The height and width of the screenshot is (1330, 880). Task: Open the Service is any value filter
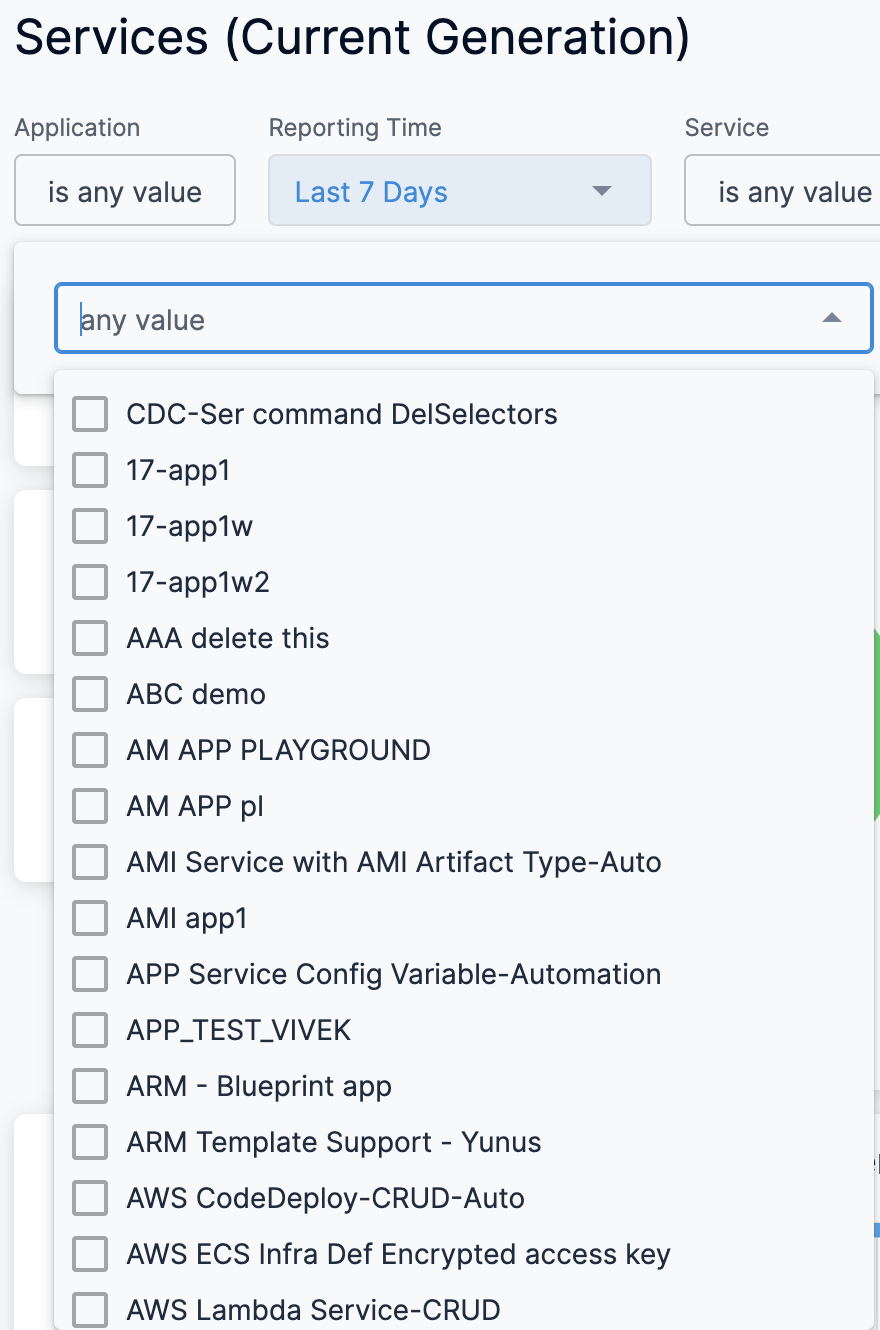(783, 190)
